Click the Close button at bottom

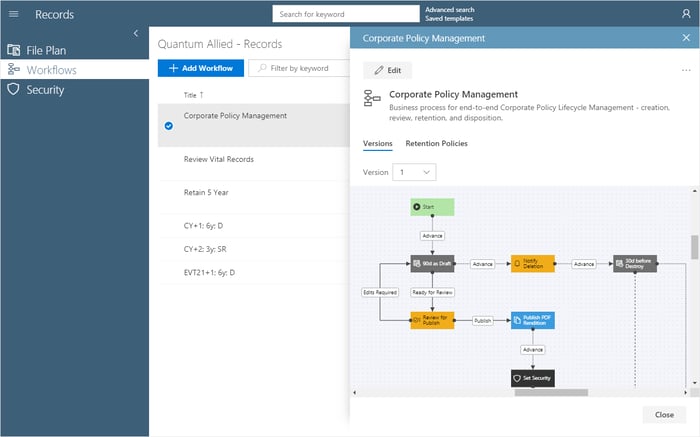664,415
